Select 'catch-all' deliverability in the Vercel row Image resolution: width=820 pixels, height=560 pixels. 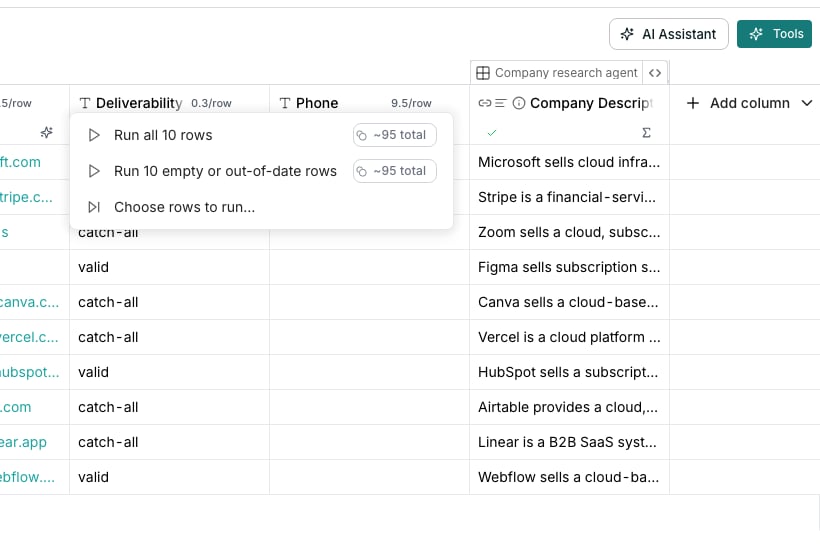pos(169,337)
